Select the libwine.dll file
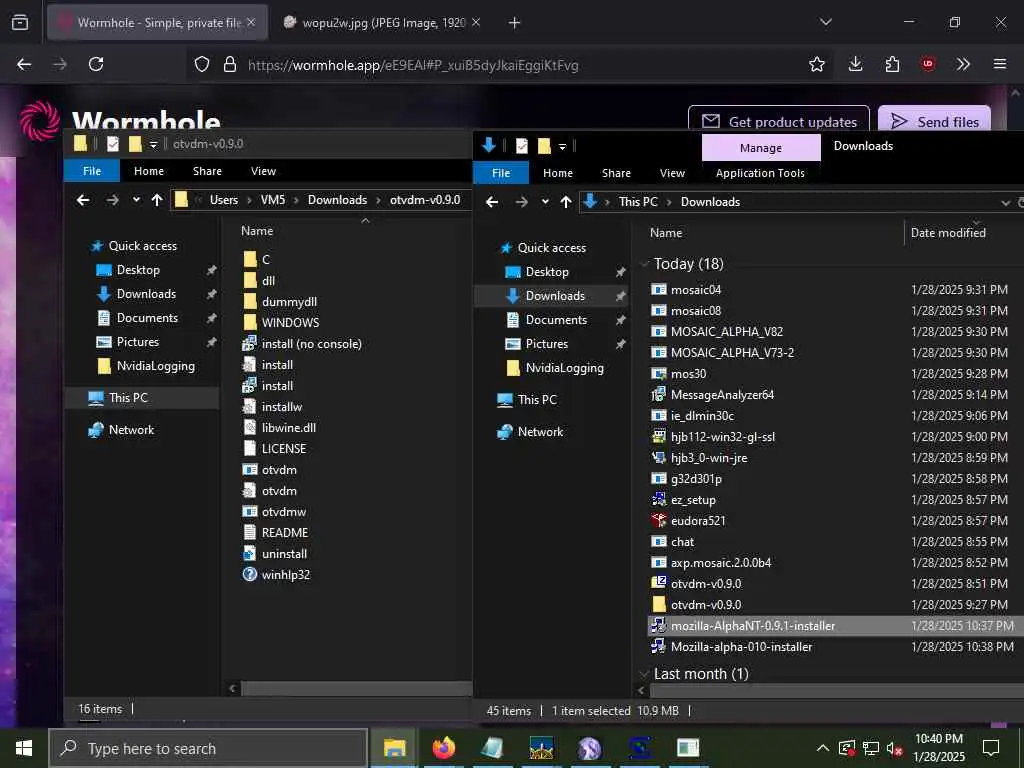Screen dimensions: 1024x768 tap(289, 428)
